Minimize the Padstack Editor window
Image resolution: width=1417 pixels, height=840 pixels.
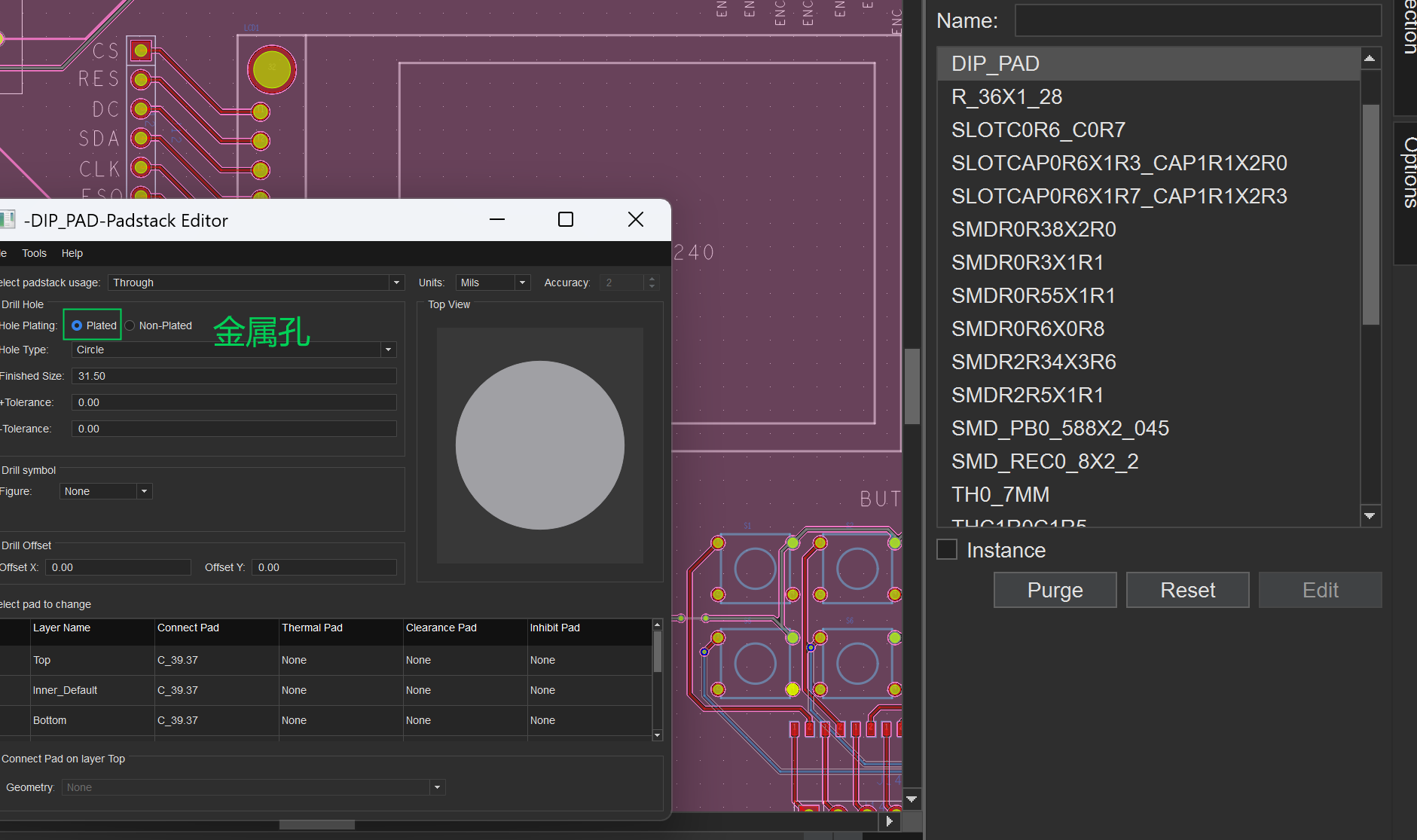497,219
